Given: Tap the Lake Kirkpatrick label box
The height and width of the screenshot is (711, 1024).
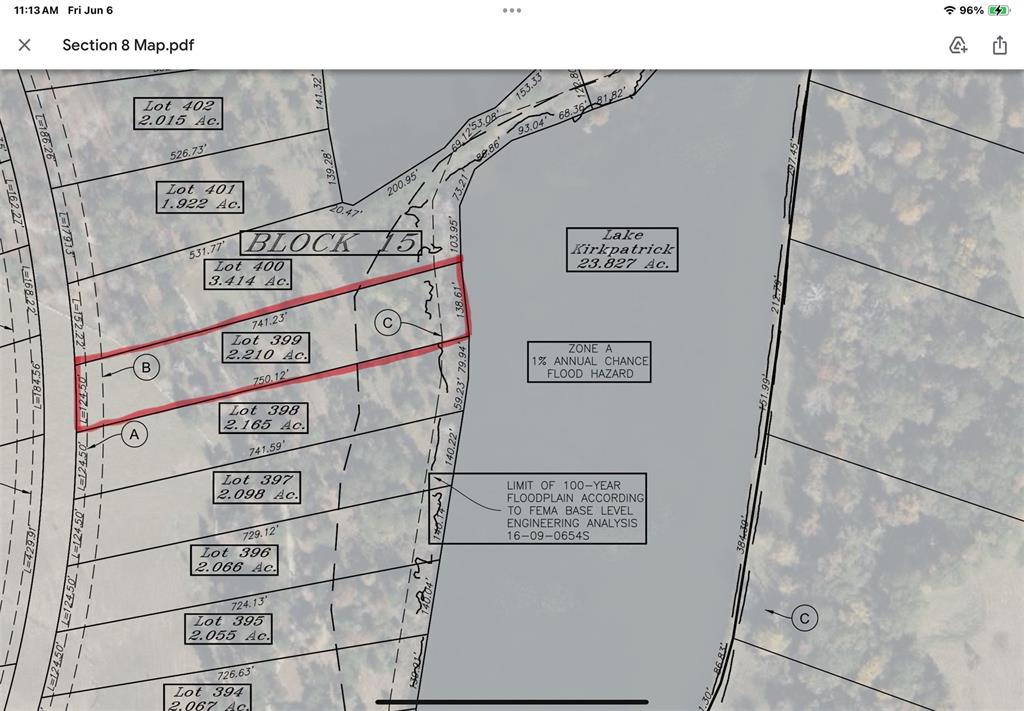Looking at the screenshot, I should [622, 249].
